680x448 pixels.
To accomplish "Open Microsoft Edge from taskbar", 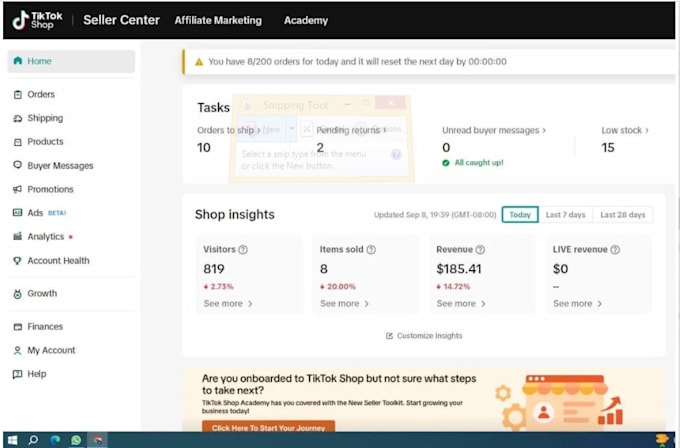I will coord(55,440).
